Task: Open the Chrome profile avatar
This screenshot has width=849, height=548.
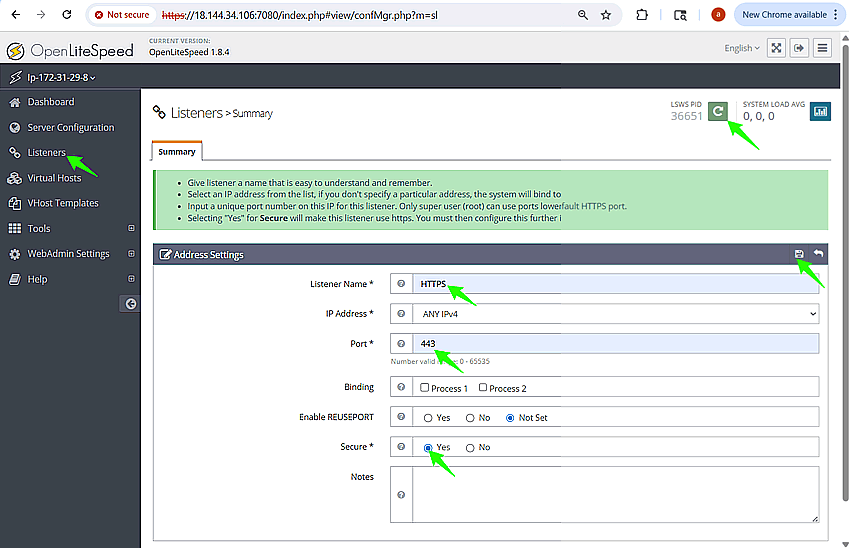Action: (718, 15)
